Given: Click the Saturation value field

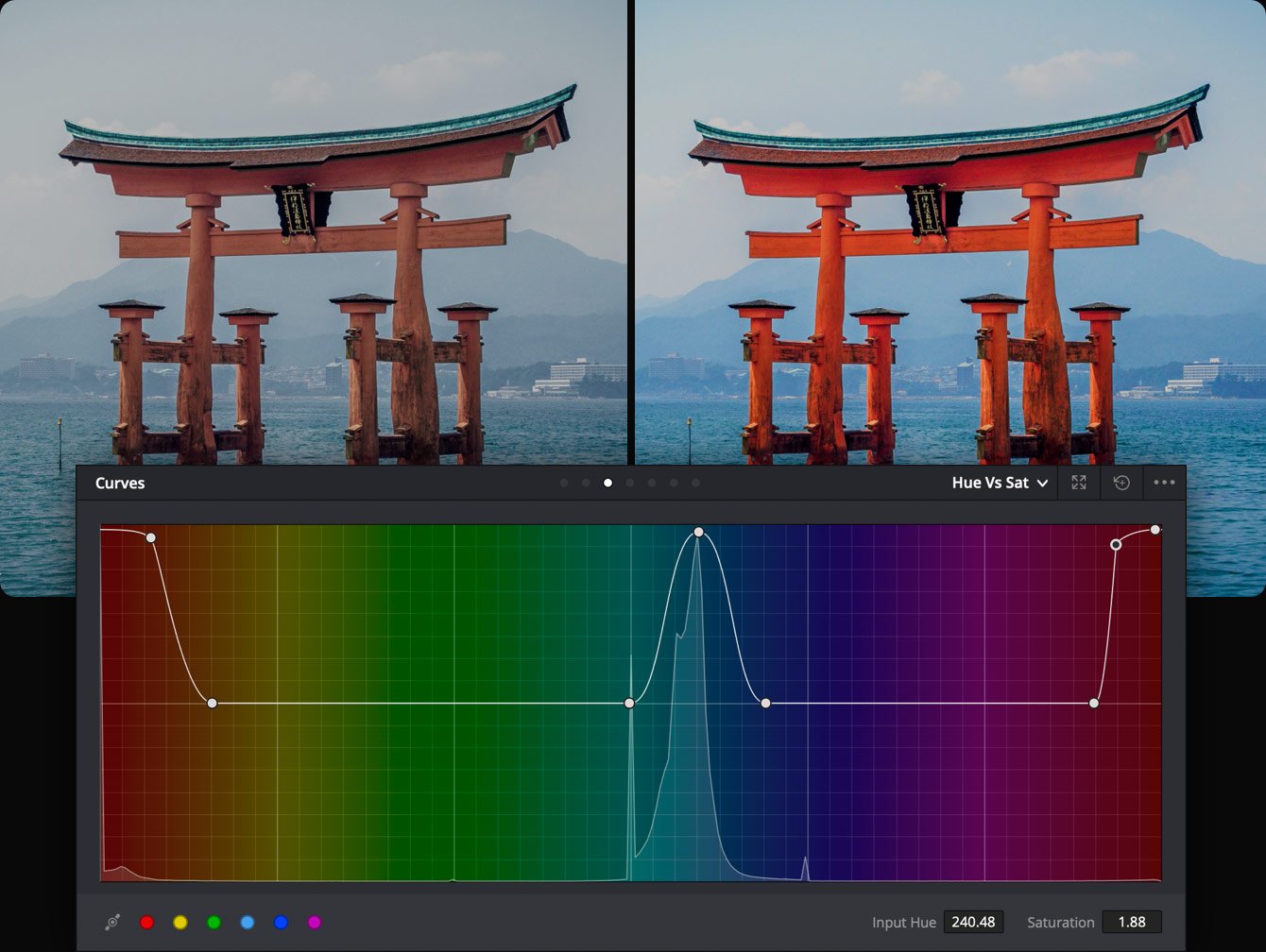Looking at the screenshot, I should [1131, 923].
